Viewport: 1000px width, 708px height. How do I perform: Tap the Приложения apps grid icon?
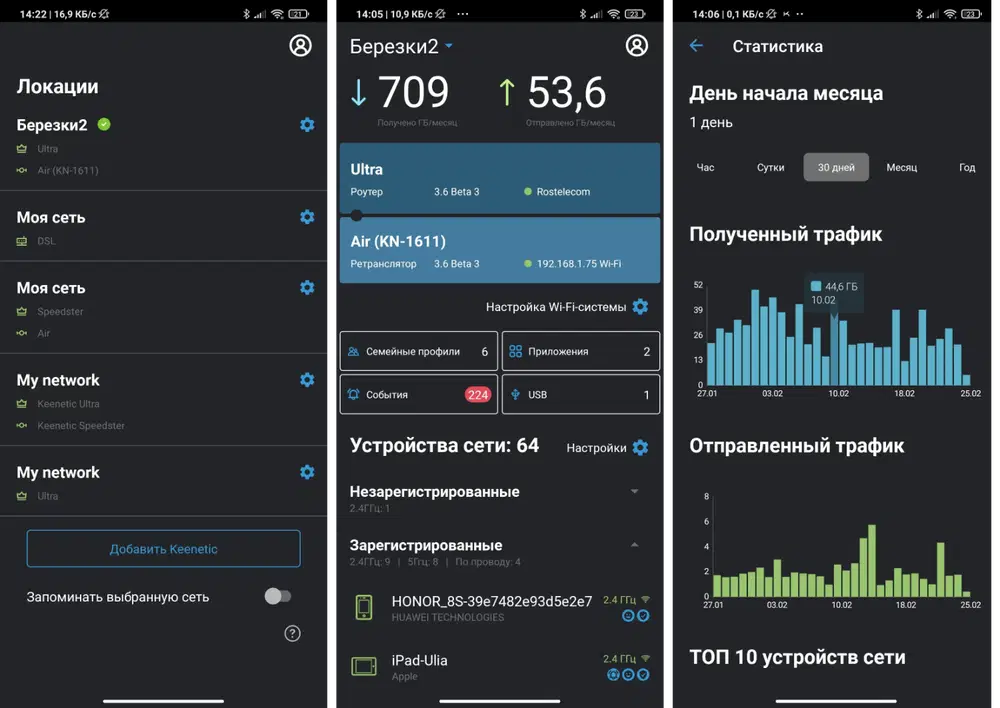[515, 351]
